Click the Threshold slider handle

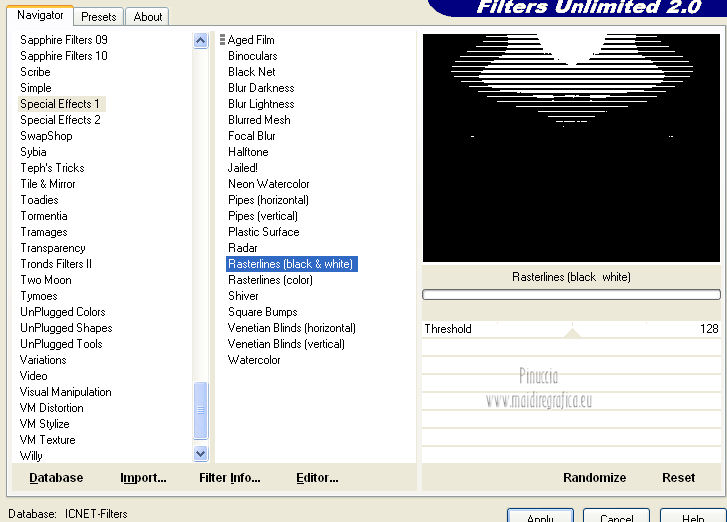pos(572,332)
